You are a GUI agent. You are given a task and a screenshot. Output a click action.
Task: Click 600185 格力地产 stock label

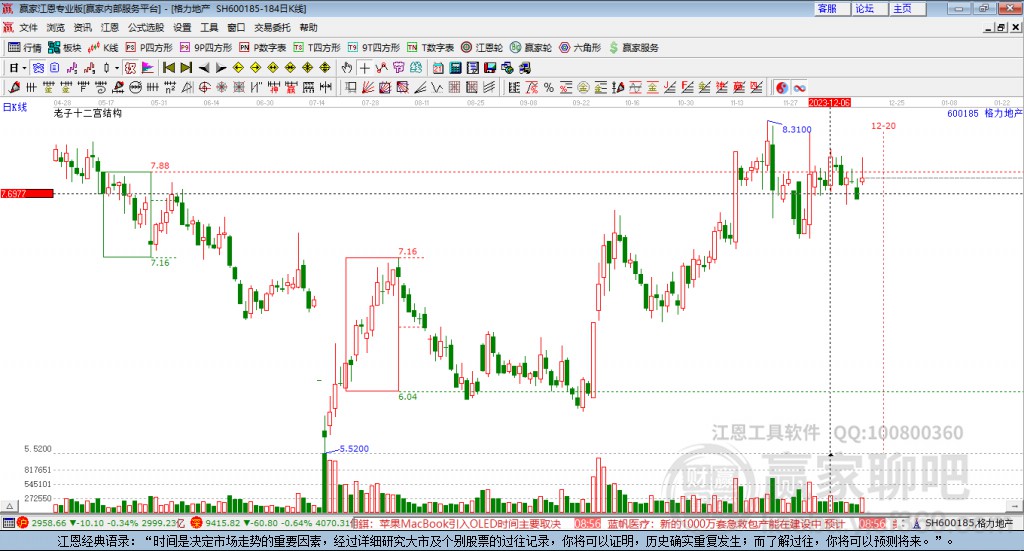tap(984, 114)
